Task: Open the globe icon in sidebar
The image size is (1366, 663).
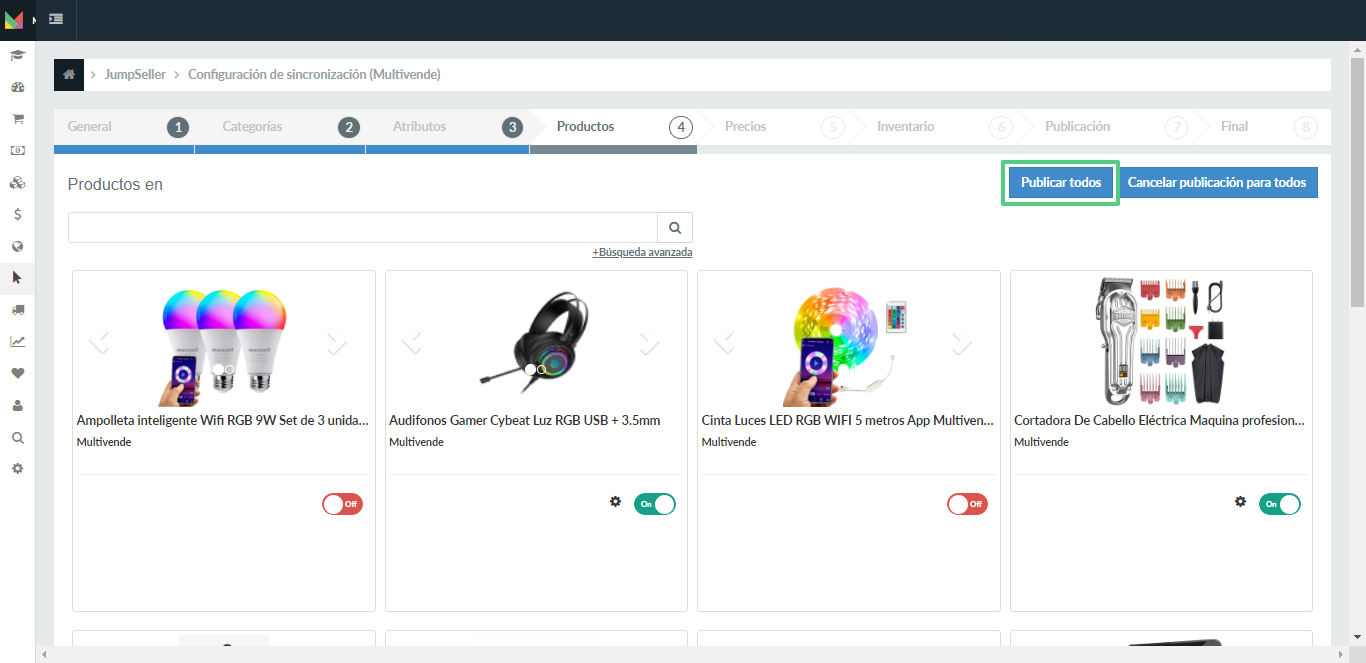Action: 17,246
